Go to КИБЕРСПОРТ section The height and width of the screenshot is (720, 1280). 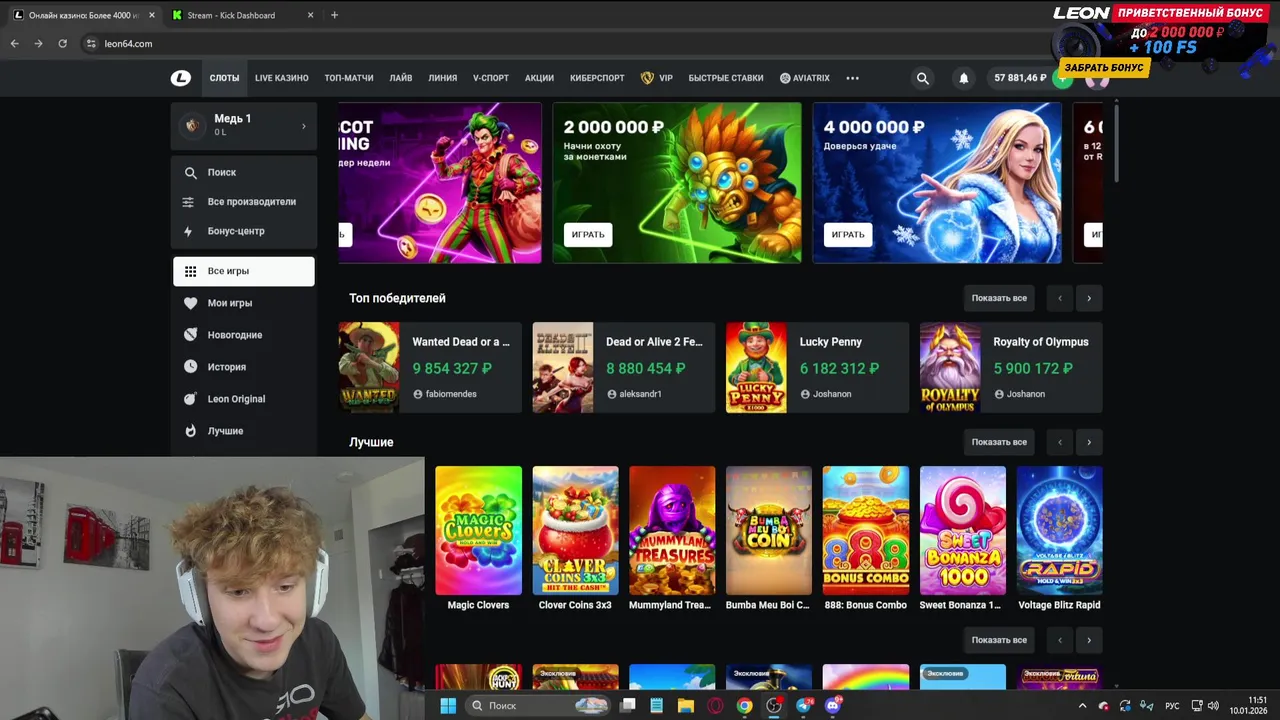point(597,78)
